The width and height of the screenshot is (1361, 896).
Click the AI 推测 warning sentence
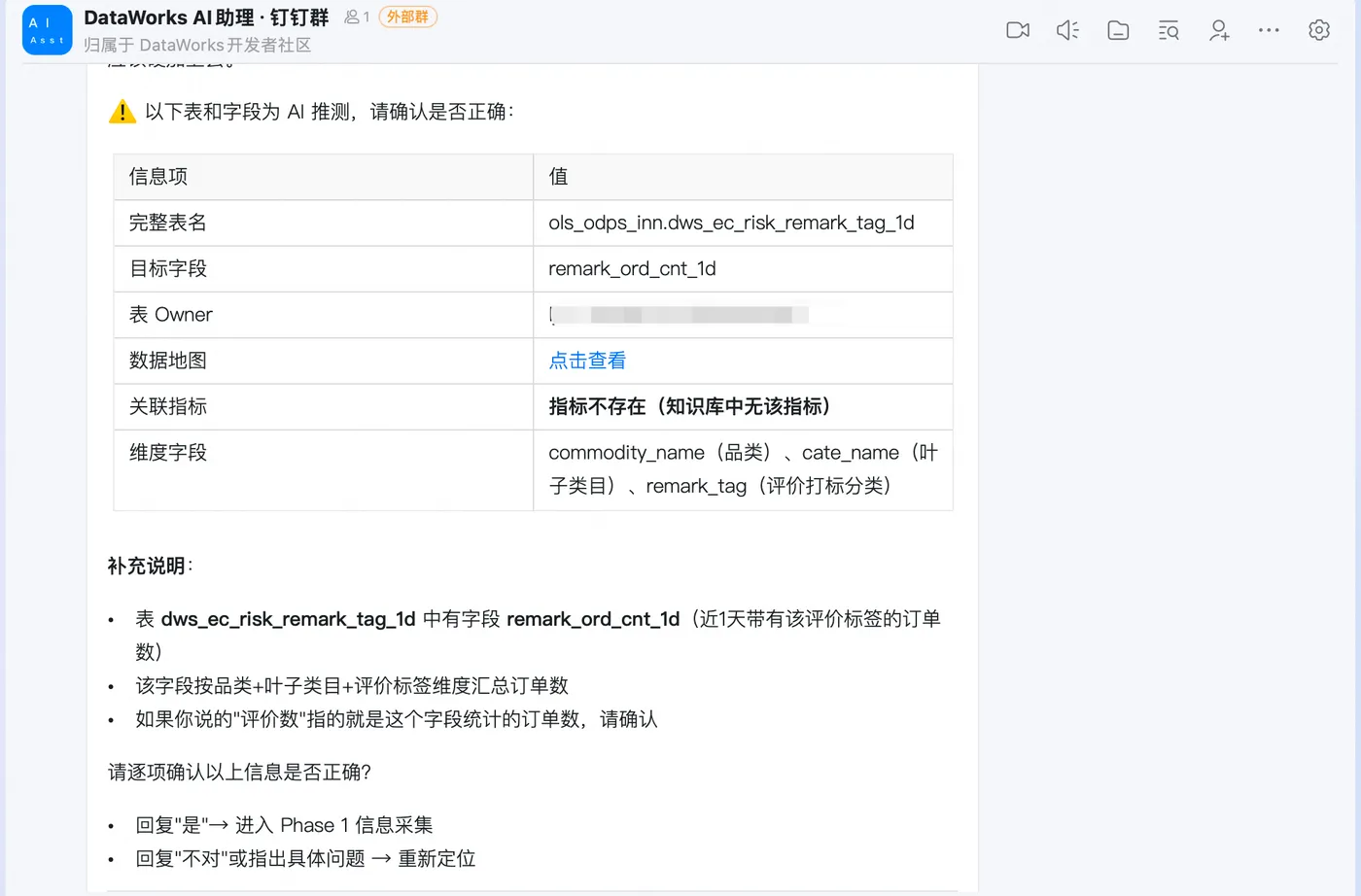[x=330, y=112]
